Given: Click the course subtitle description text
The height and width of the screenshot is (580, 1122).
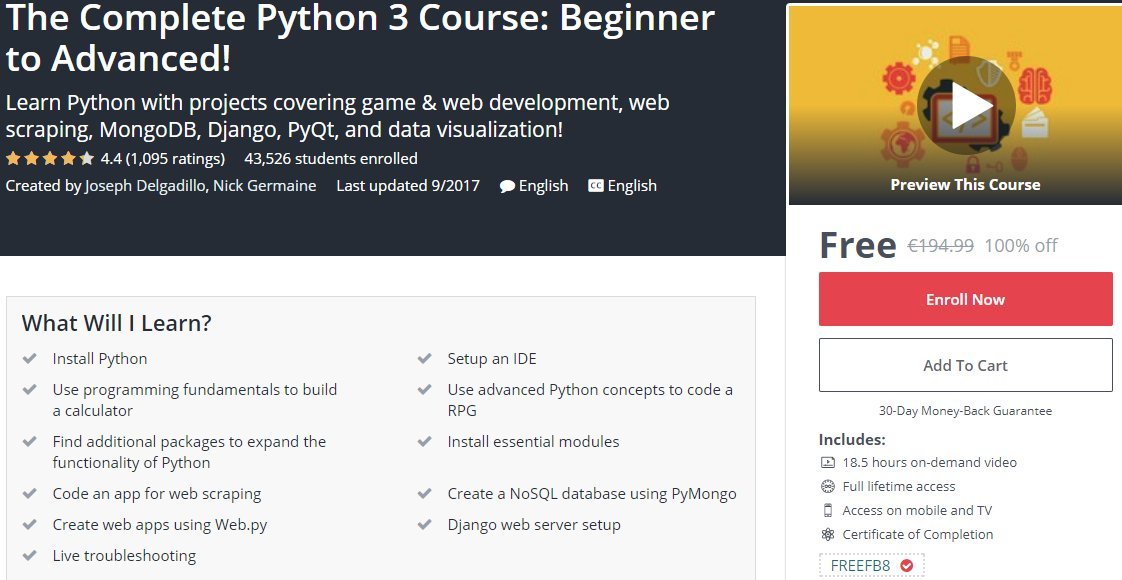Looking at the screenshot, I should point(337,116).
